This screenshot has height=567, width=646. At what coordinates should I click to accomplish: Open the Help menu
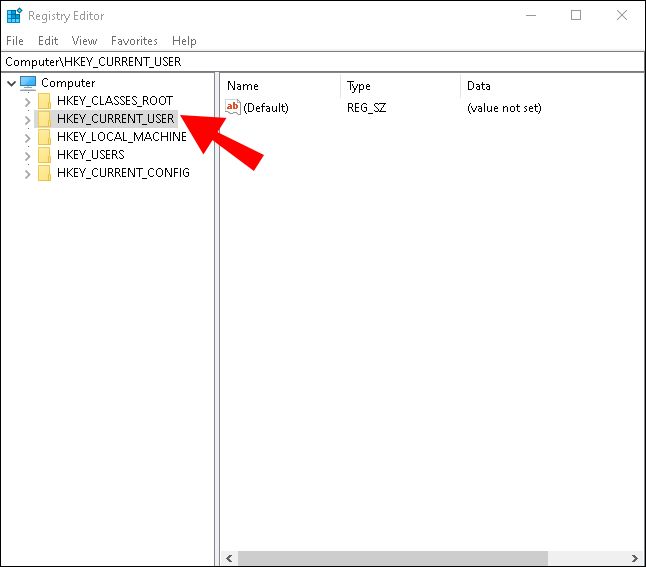tap(184, 41)
